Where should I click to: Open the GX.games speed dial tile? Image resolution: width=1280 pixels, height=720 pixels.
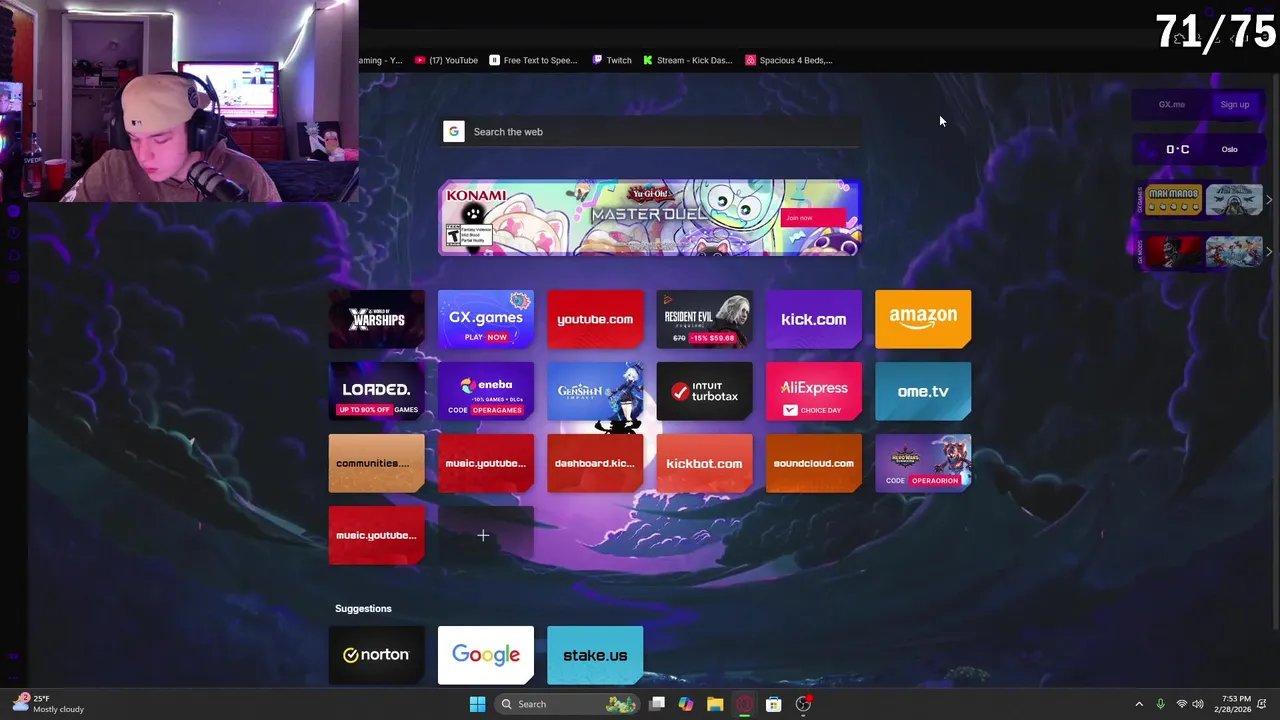coord(485,319)
